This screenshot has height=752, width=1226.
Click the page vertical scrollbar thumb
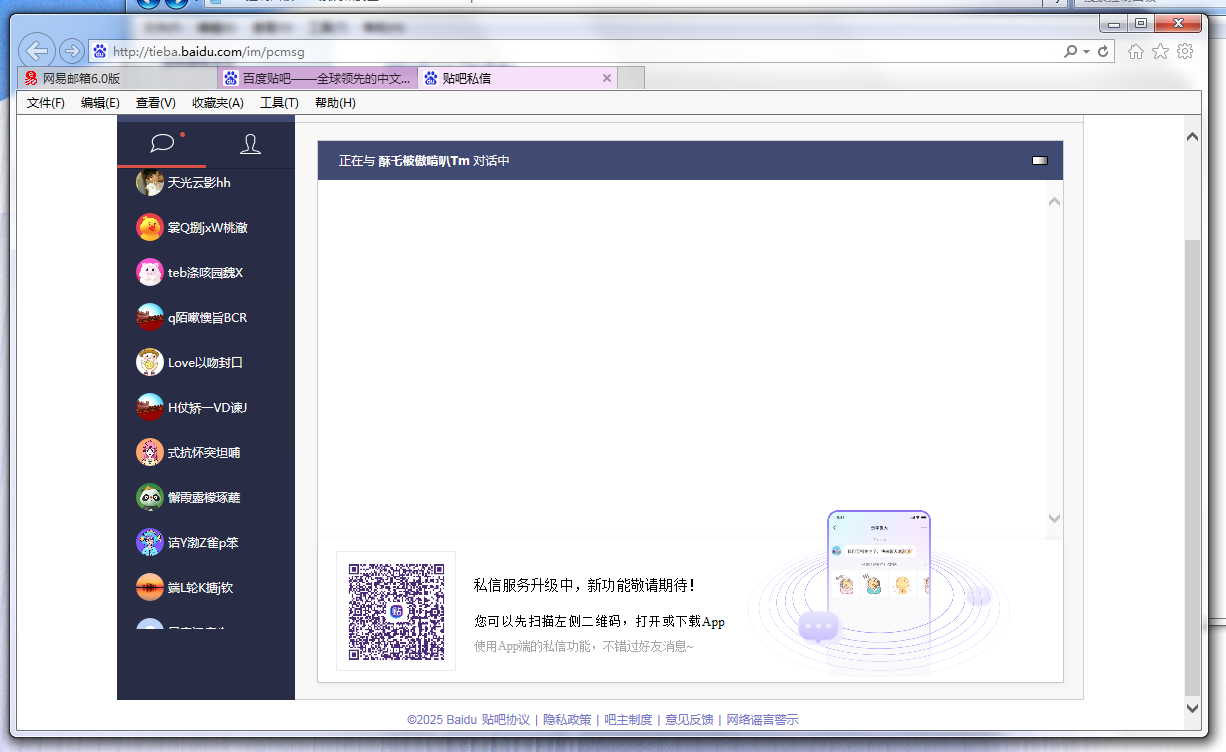(1191, 467)
